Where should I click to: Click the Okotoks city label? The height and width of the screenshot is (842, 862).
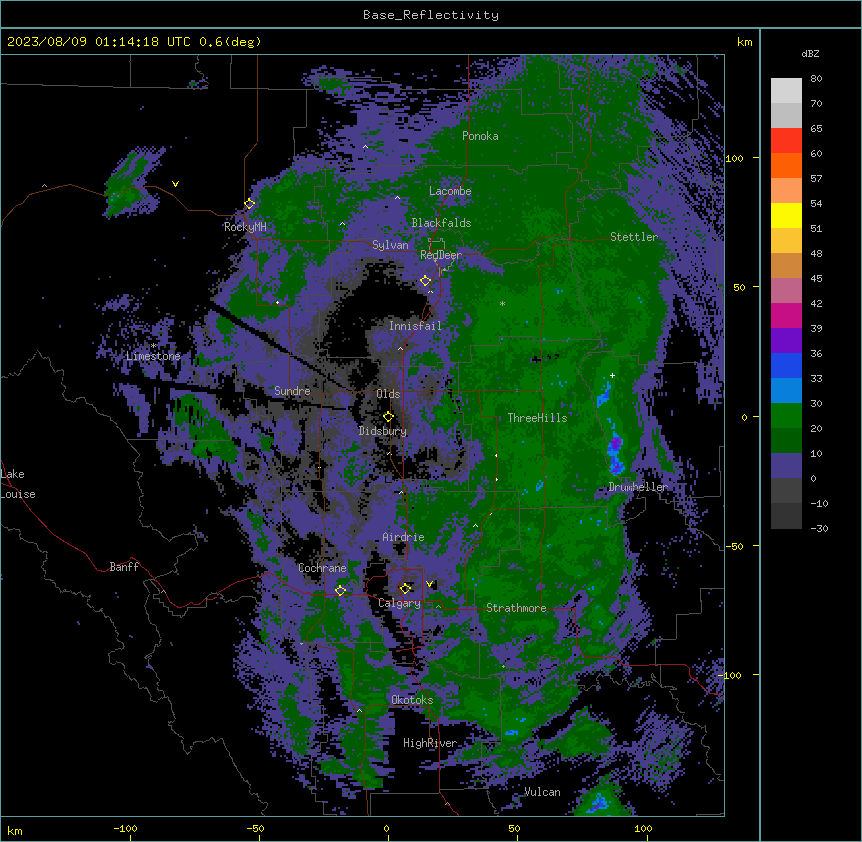click(x=412, y=700)
